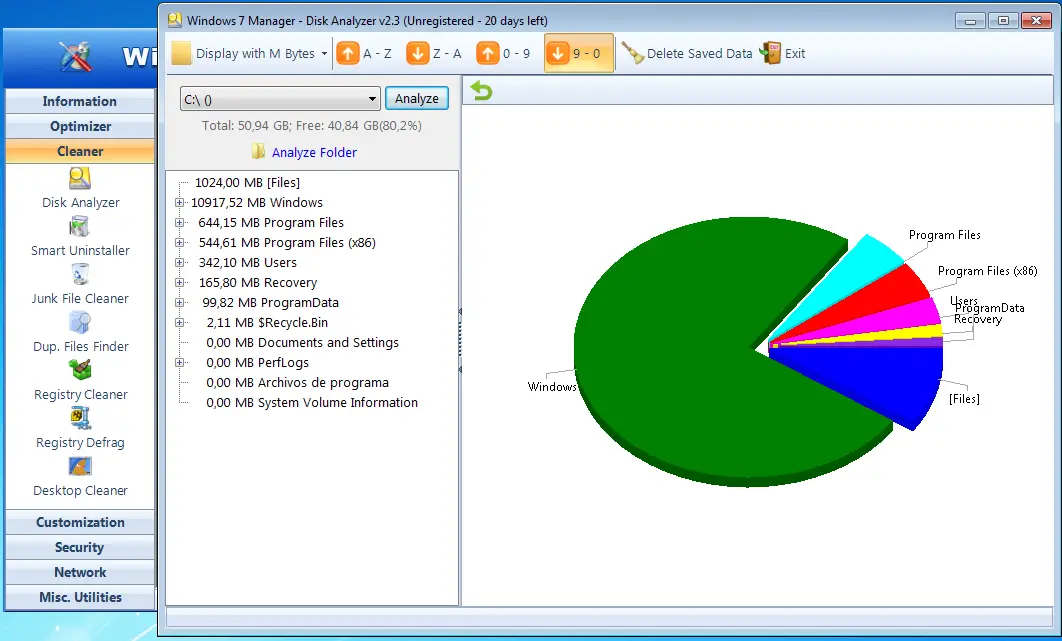Open the Registry Defrag tool icon

tap(80, 418)
